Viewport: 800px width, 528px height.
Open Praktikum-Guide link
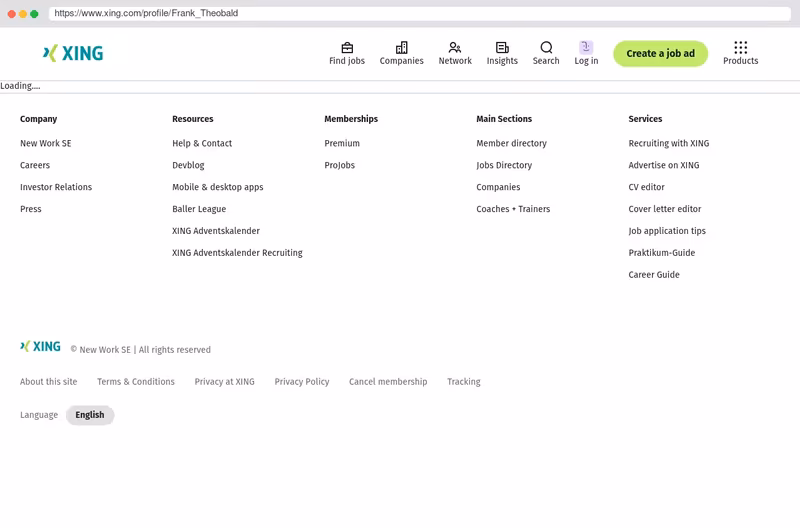[x=662, y=253]
